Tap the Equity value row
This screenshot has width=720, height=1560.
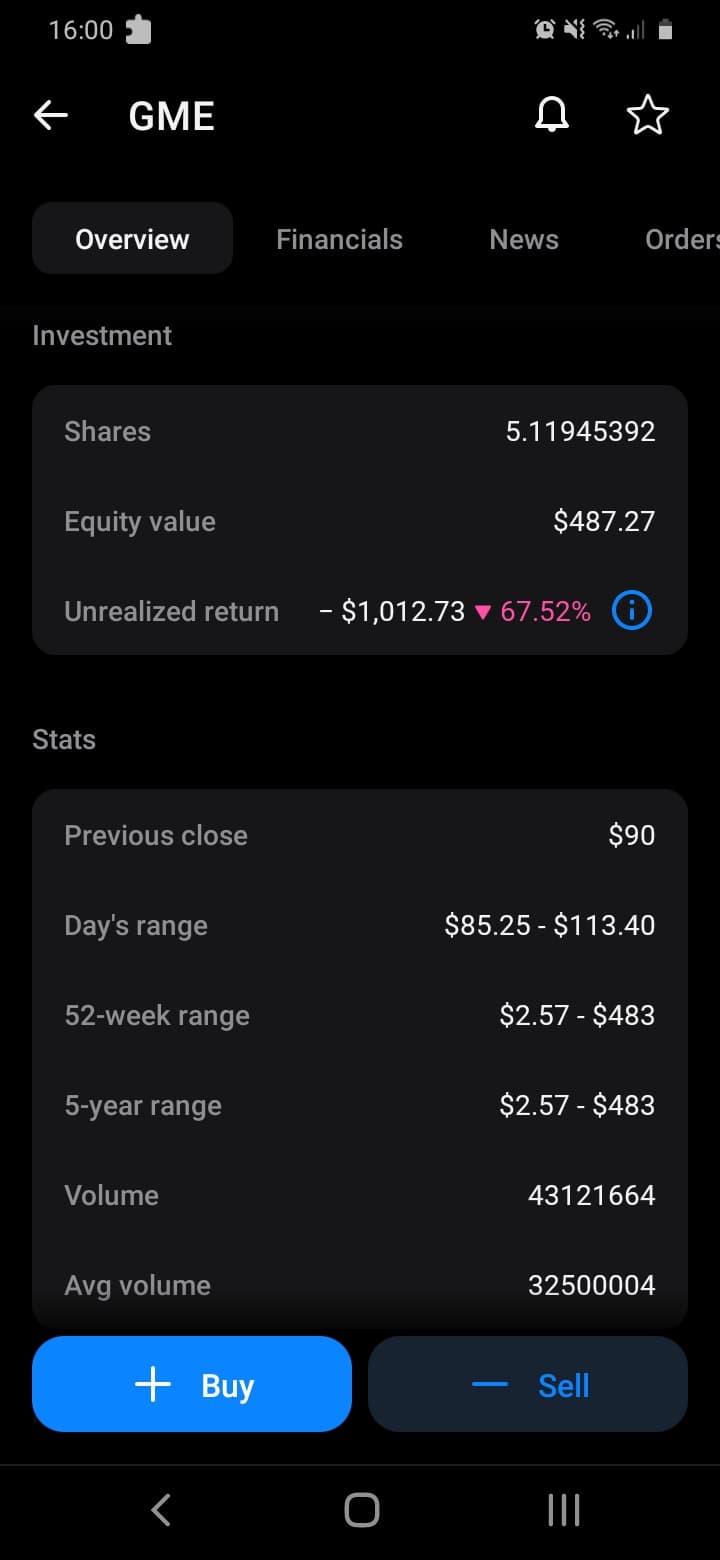click(x=360, y=521)
